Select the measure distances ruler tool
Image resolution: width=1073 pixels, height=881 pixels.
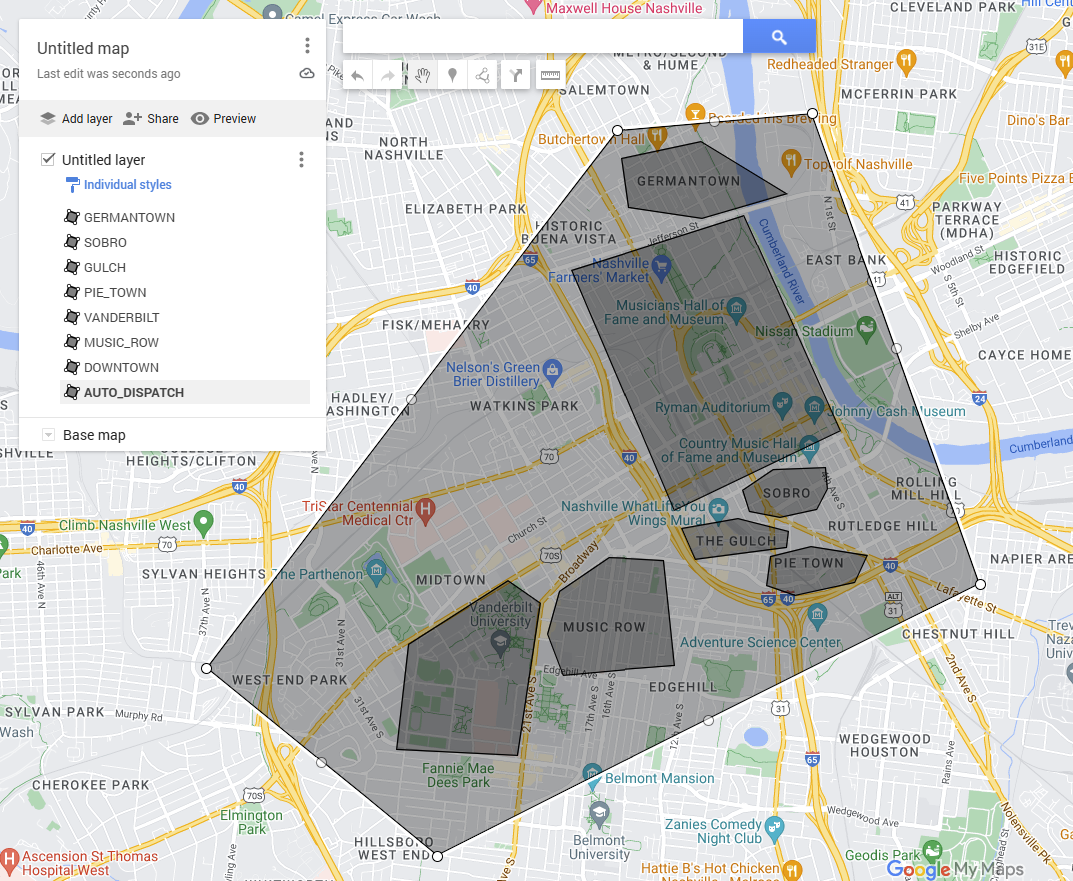click(549, 74)
